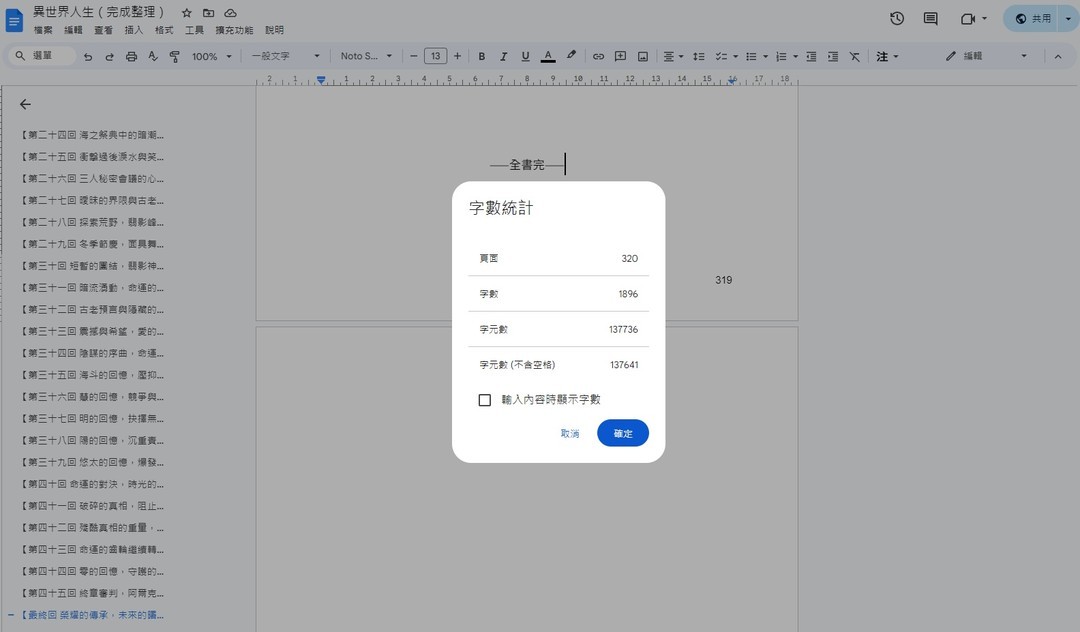This screenshot has height=632, width=1080.
Task: Close the outline with the back arrow
Action: tap(25, 105)
